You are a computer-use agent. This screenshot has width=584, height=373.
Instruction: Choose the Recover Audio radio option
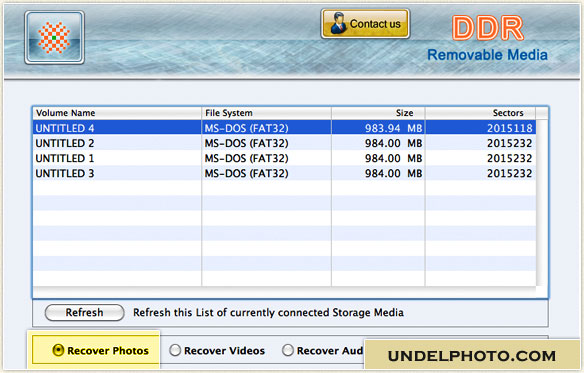(288, 350)
